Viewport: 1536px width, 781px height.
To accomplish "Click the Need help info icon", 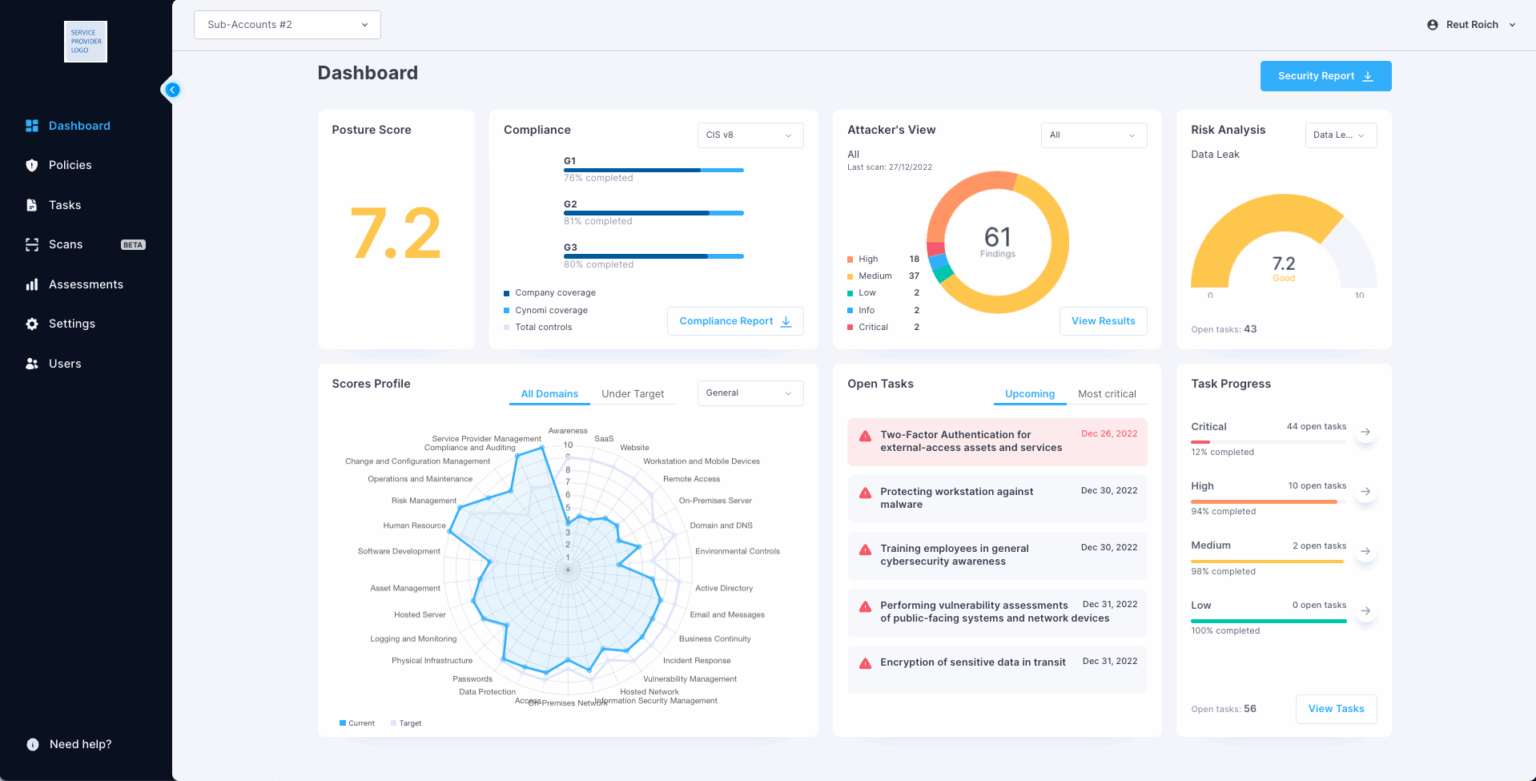I will (32, 744).
